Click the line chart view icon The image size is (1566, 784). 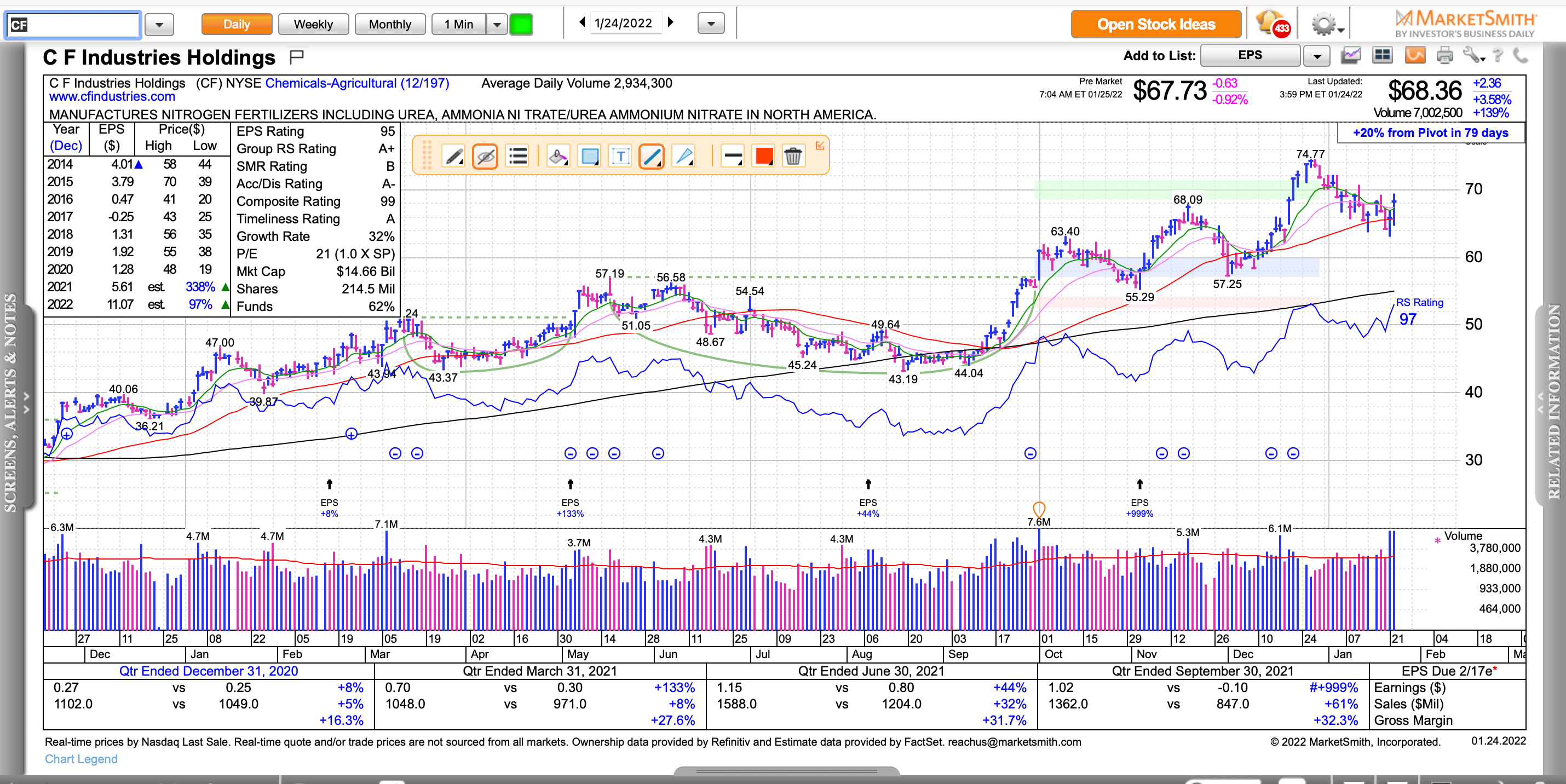coord(1351,56)
